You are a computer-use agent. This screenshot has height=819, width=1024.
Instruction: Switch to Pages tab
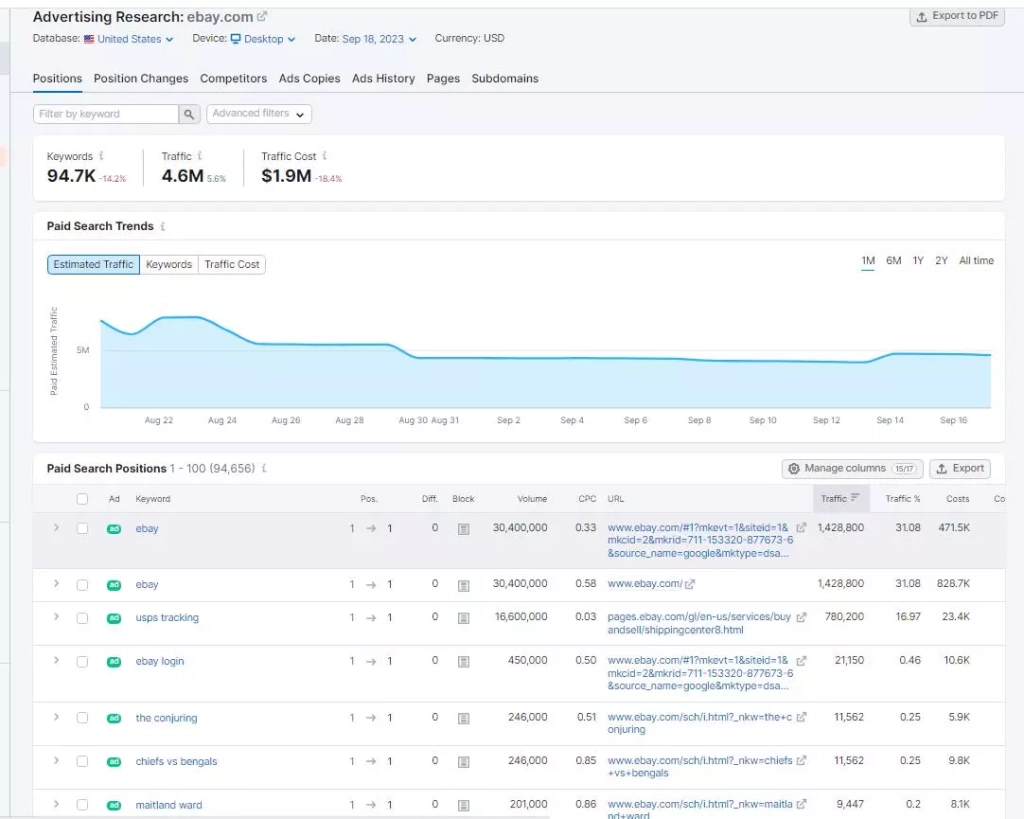pyautogui.click(x=443, y=78)
